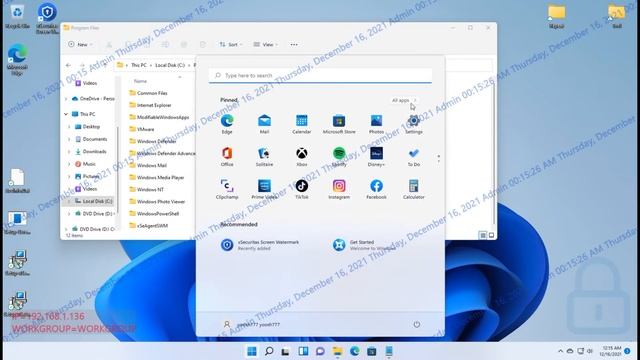Open Disney+ pinned app
Viewport: 640px width, 360px height.
[x=376, y=157]
